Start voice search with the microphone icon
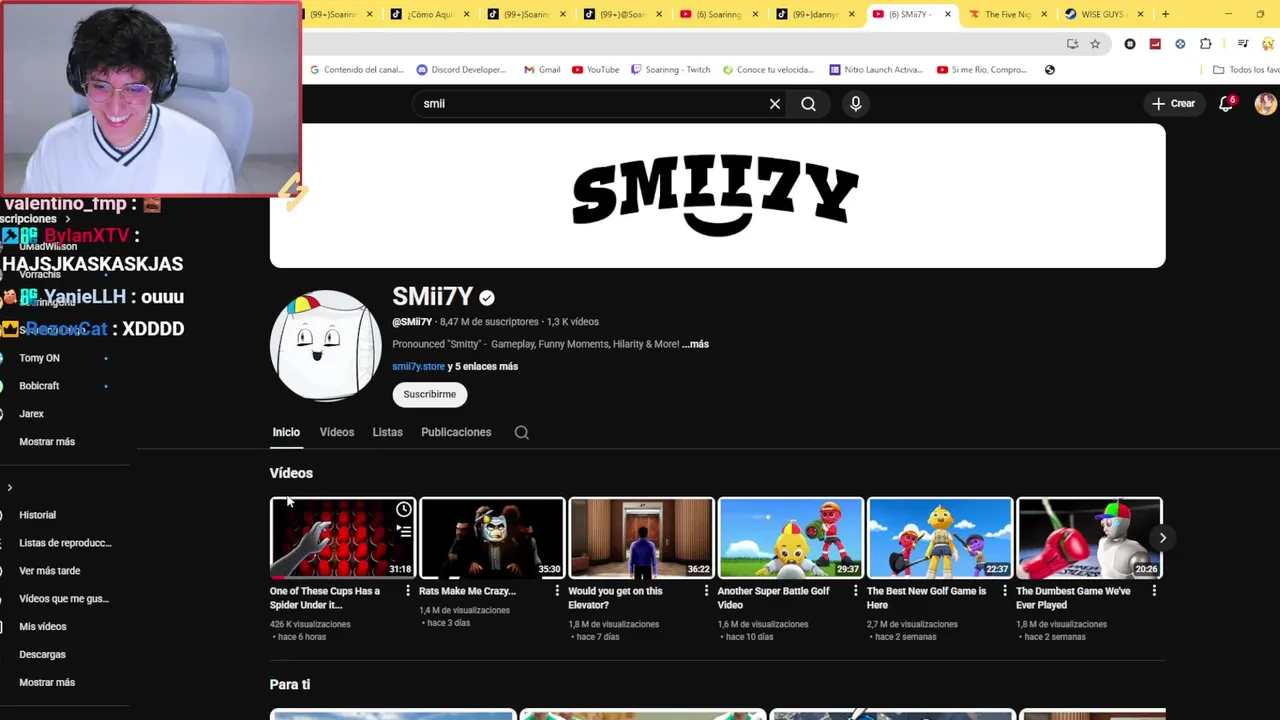 pos(855,104)
